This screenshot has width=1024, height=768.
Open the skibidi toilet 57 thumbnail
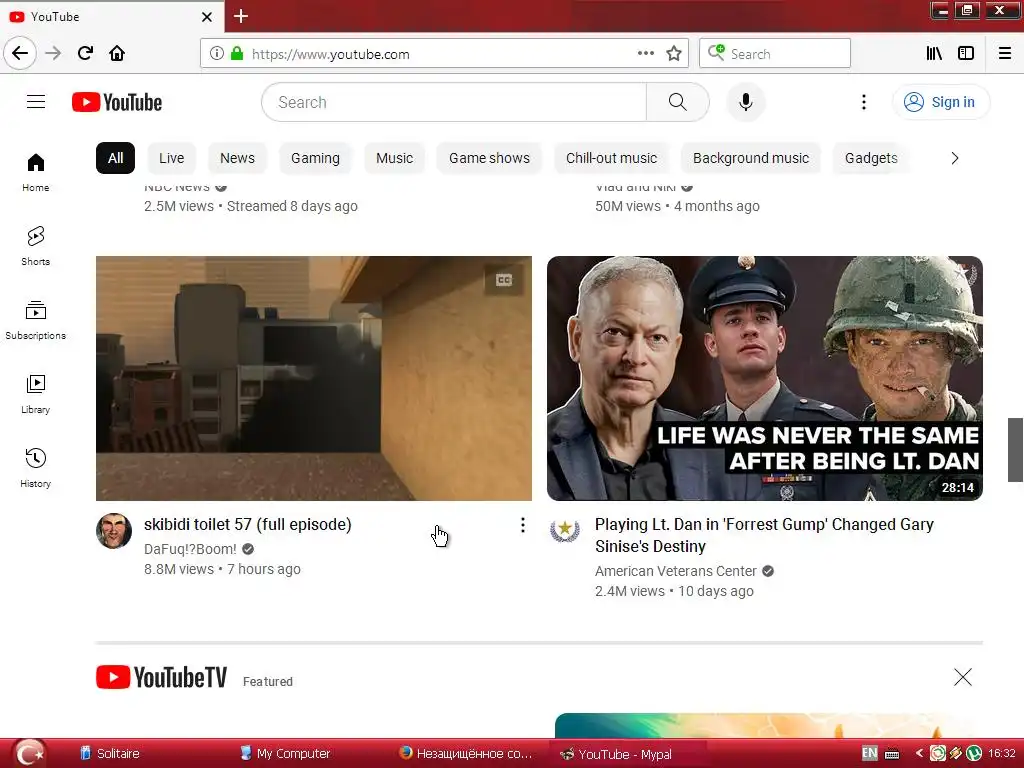click(x=313, y=378)
